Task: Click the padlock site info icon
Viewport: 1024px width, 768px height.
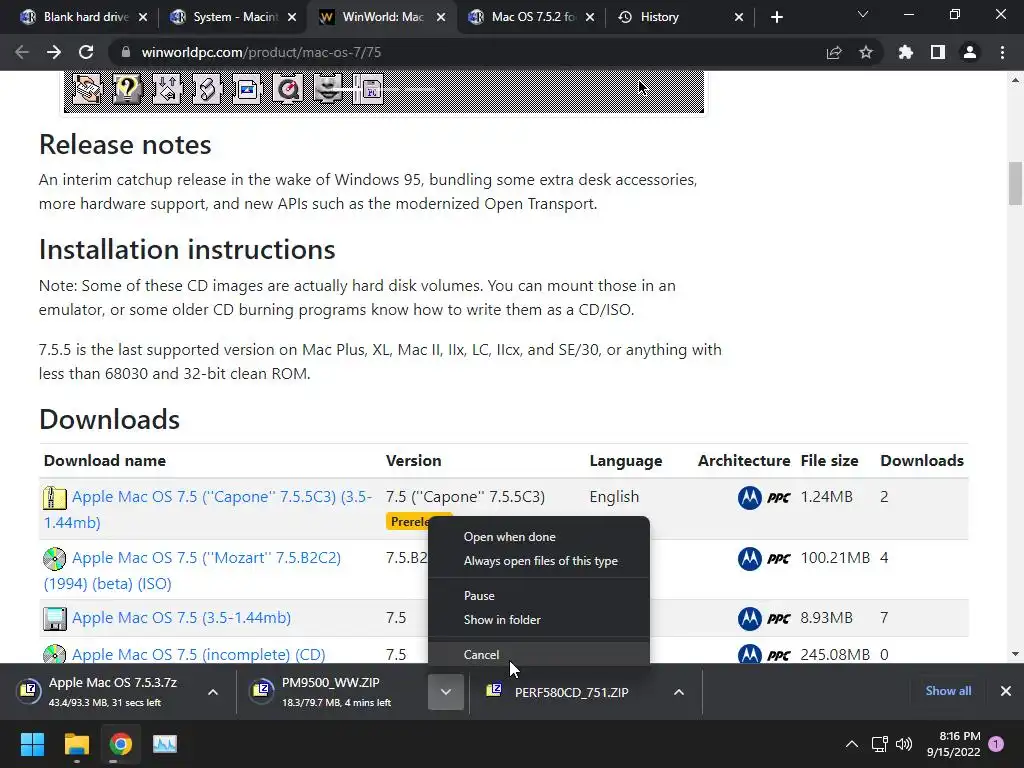Action: pos(126,52)
